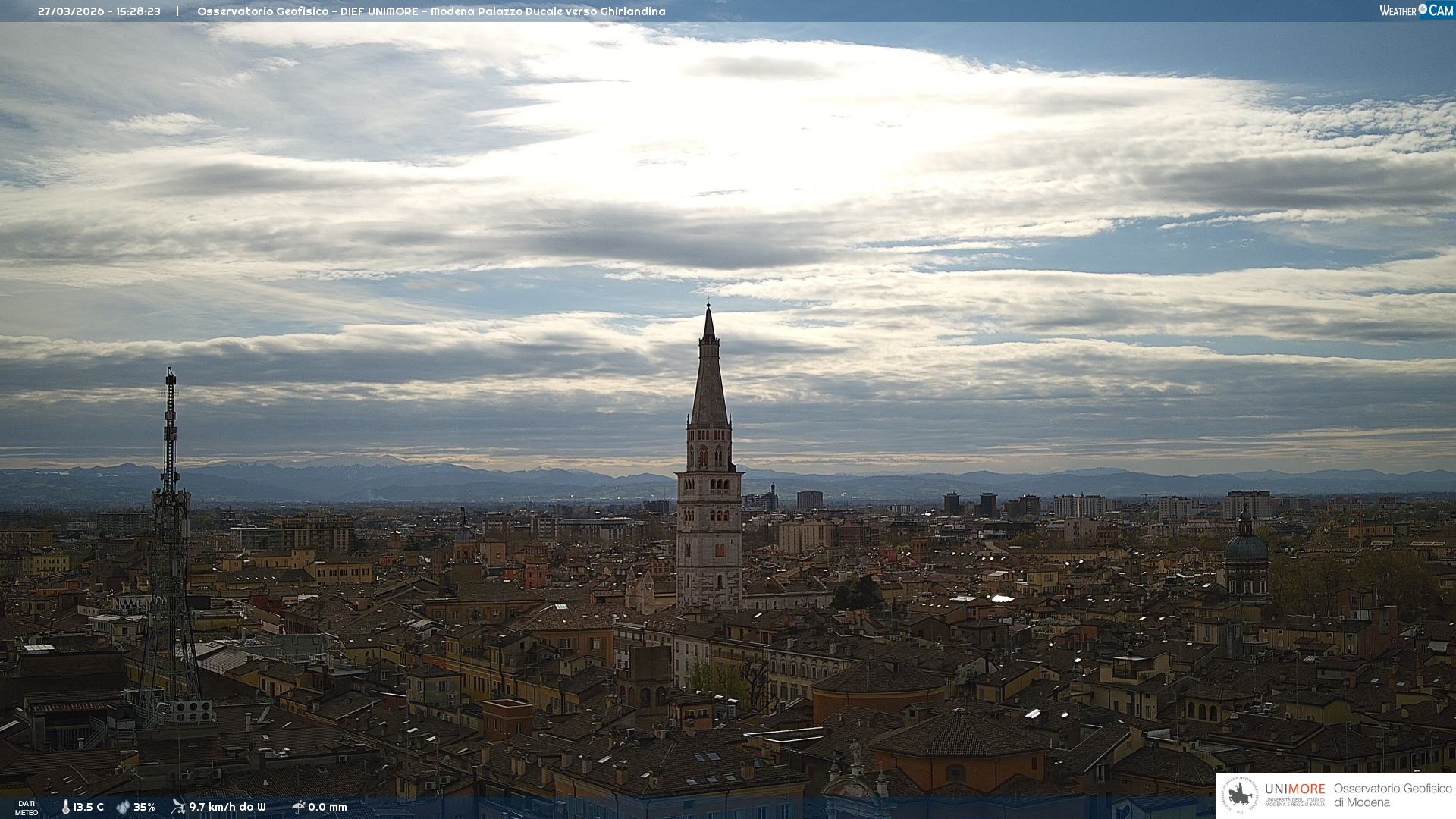The height and width of the screenshot is (819, 1456).
Task: Click the 35% humidity value
Action: (144, 807)
